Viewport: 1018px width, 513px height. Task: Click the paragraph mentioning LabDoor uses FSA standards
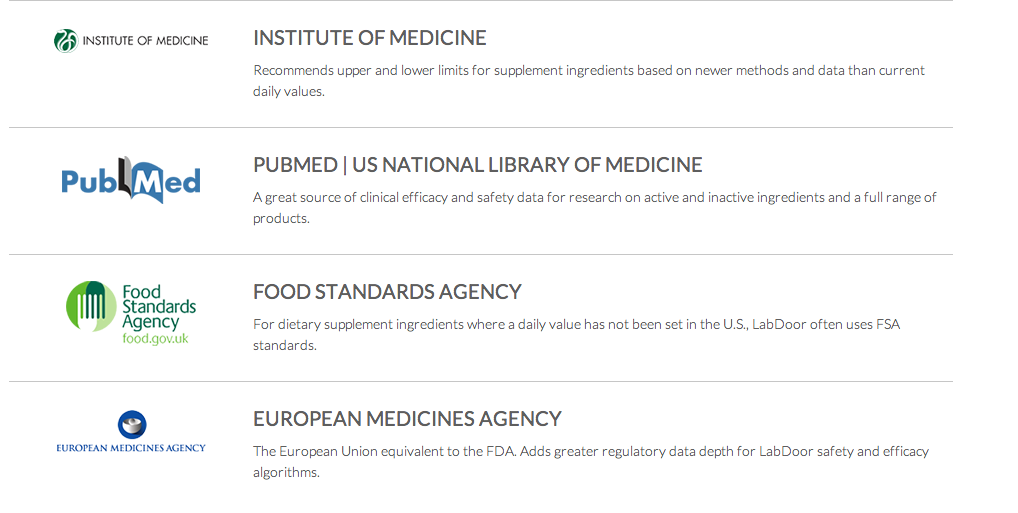tap(576, 325)
